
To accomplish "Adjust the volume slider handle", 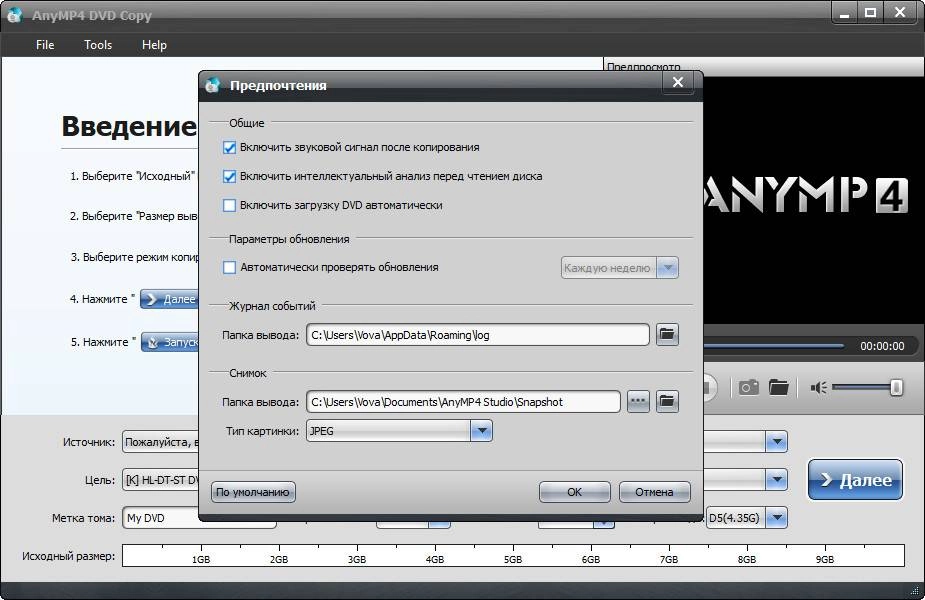I will pyautogui.click(x=896, y=388).
